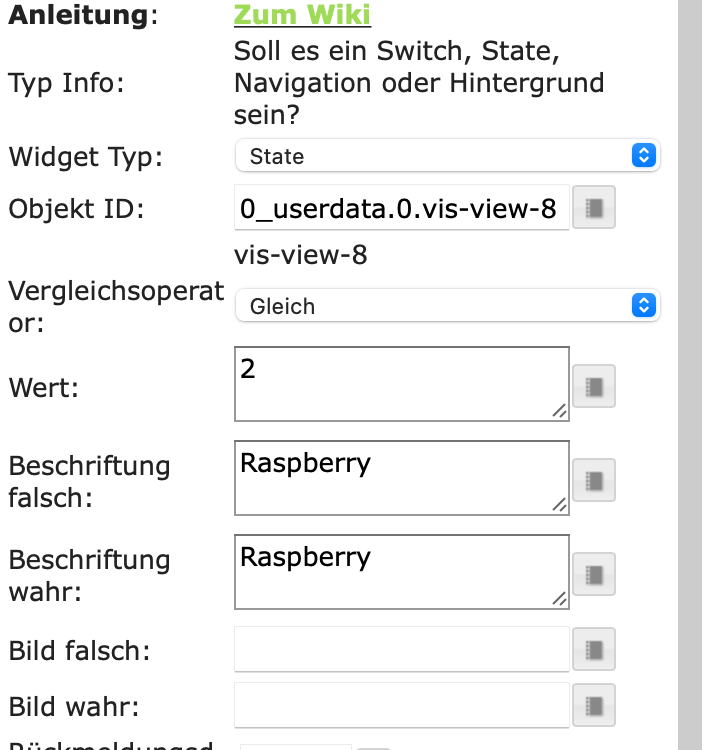Click into the Wert textarea containing 2
The width and height of the screenshot is (708, 750).
401,384
